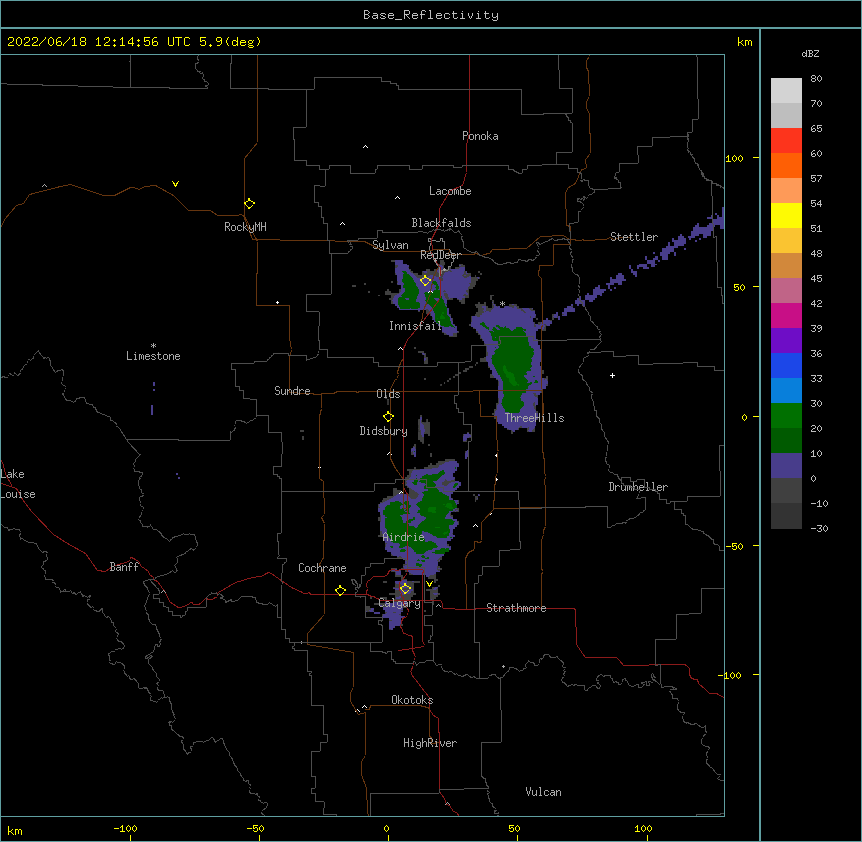Viewport: 862px width, 842px height.
Task: Click the Vulcan label
Action: pyautogui.click(x=543, y=792)
